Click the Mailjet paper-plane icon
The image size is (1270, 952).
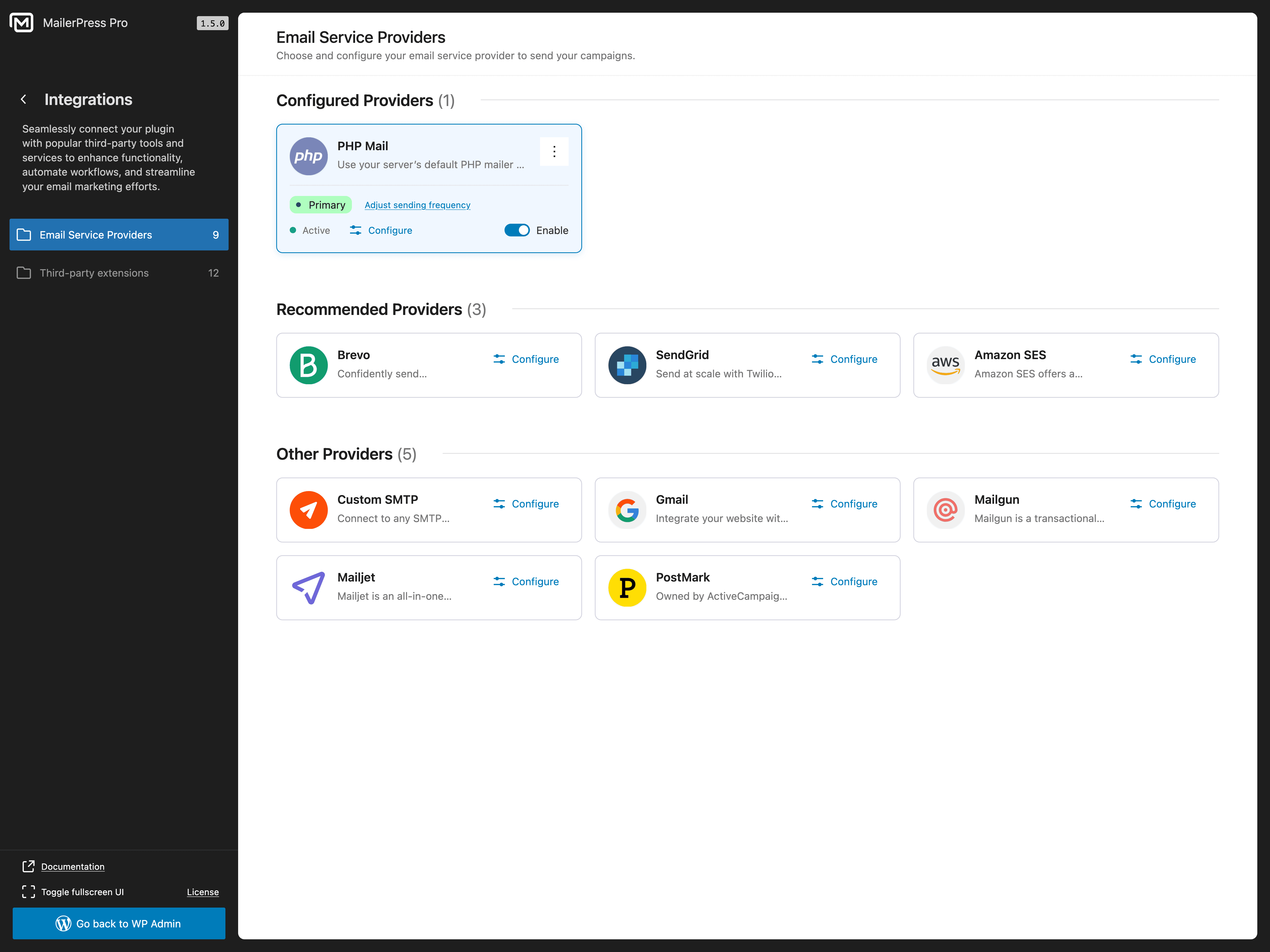(x=308, y=588)
